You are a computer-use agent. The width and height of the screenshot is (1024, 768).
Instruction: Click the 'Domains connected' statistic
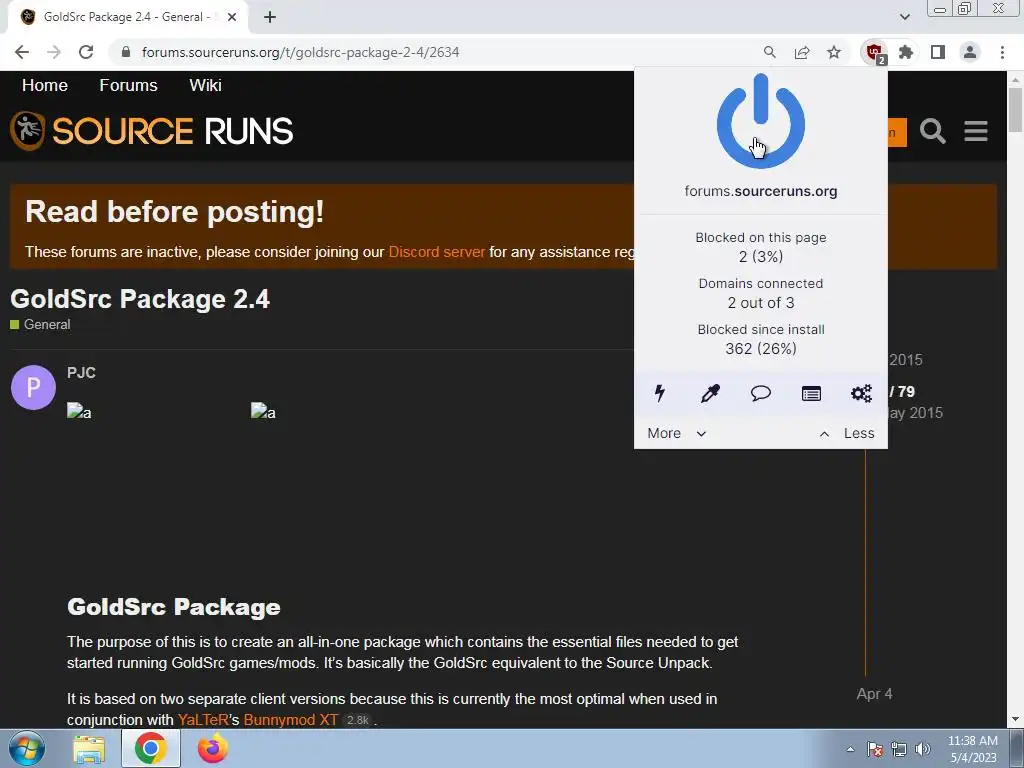(x=760, y=293)
